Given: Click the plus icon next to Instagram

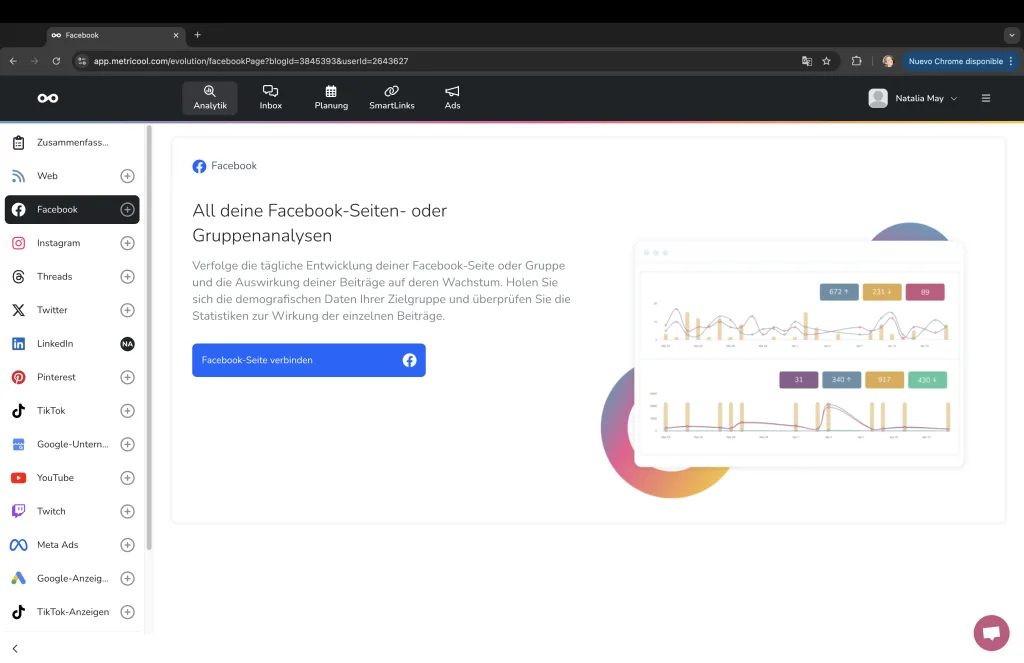Looking at the screenshot, I should click(x=127, y=243).
